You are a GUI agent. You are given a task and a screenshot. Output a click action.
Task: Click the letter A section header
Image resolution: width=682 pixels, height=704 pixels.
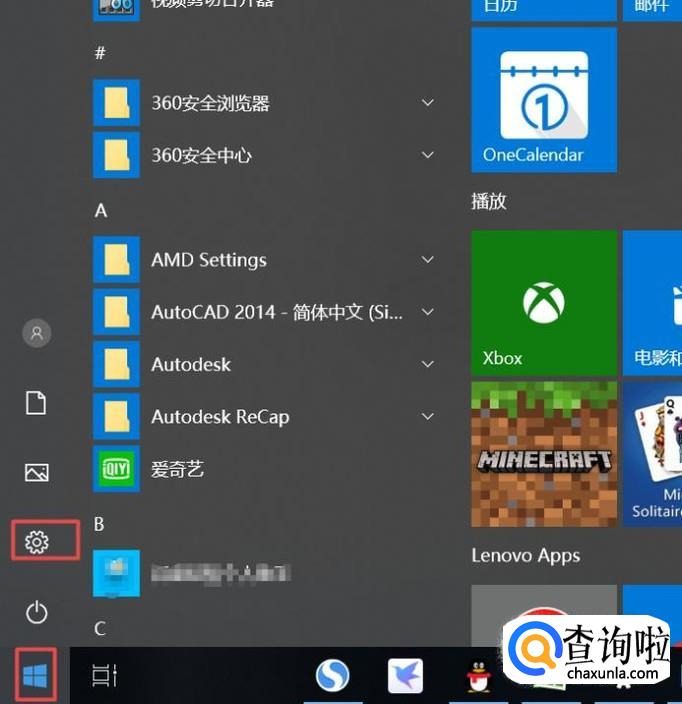101,210
